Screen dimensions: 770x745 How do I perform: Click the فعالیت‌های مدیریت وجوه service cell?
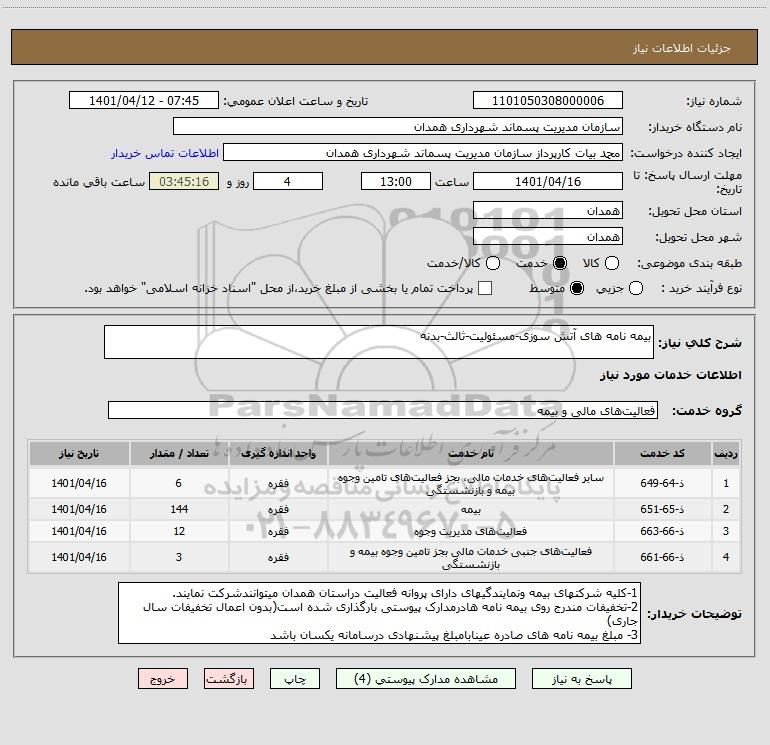(470, 531)
